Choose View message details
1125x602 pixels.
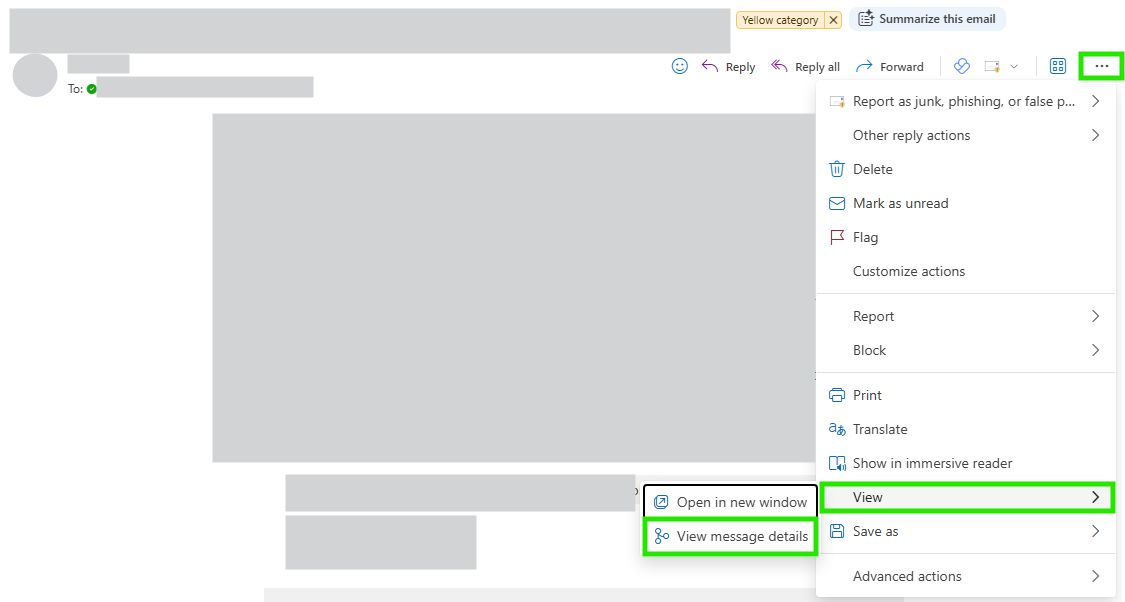[730, 537]
